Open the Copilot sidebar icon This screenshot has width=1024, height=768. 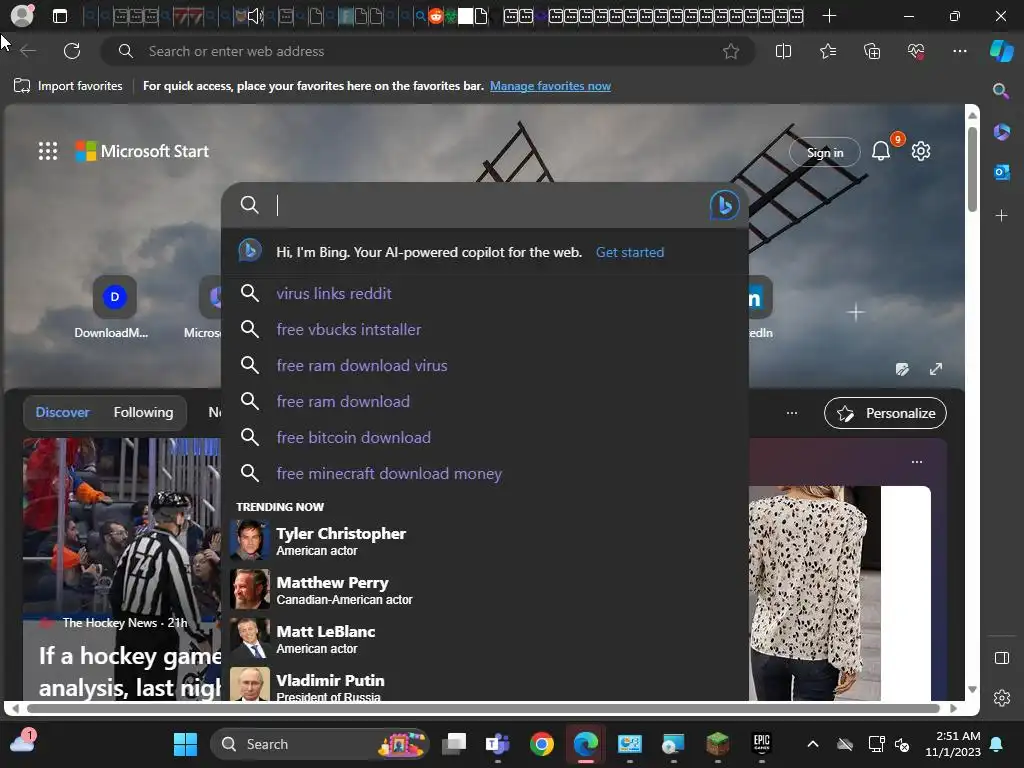(1002, 51)
